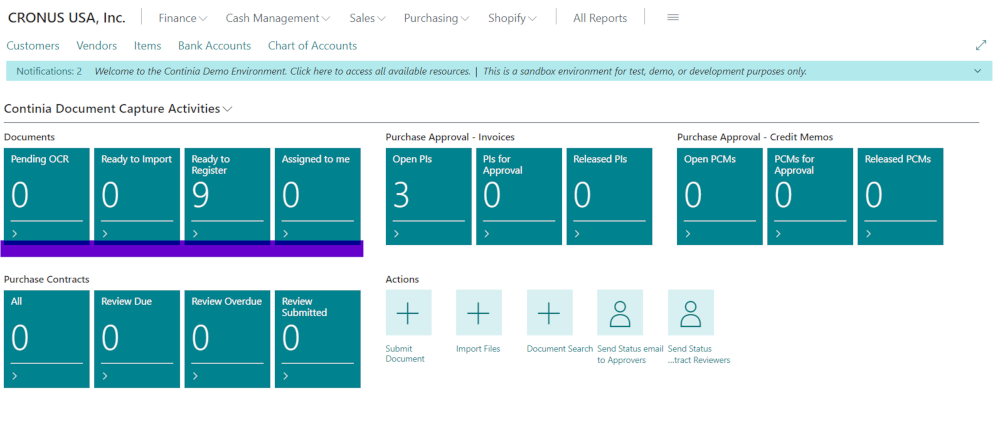Screen dimensions: 1000x425
Task: Open the hamburger menu icon in navigation bar
Action: point(673,18)
